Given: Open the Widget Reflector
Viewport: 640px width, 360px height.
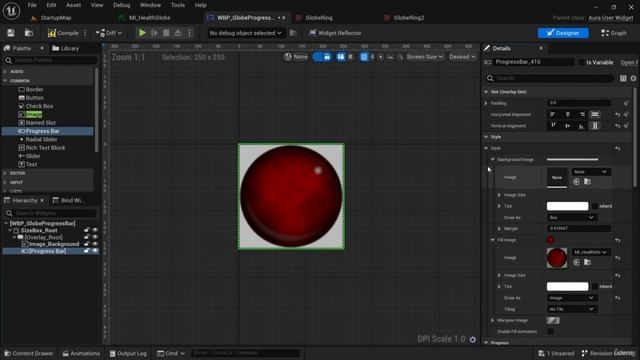Looking at the screenshot, I should (x=335, y=33).
